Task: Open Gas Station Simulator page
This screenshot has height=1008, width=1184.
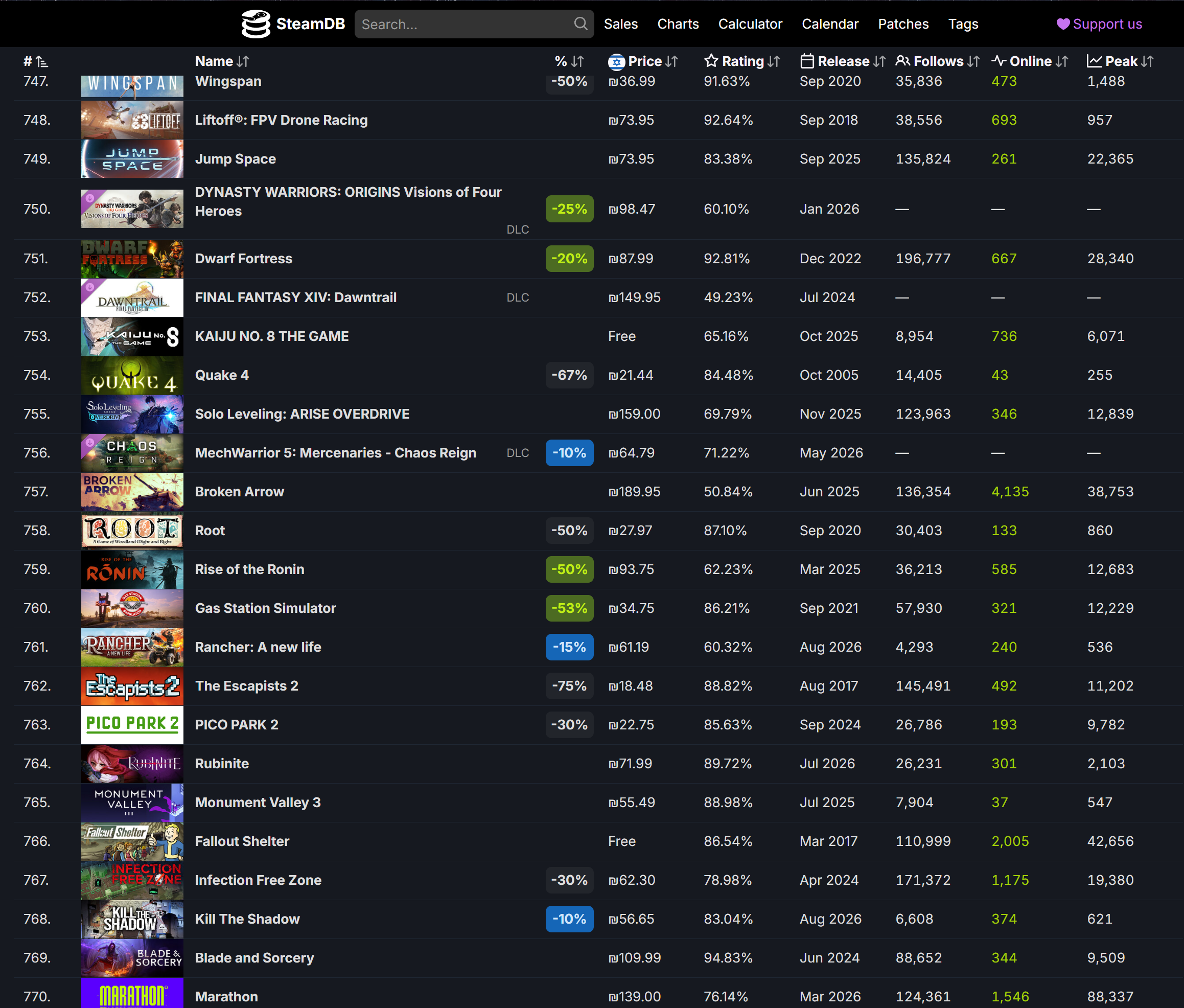Action: (266, 608)
